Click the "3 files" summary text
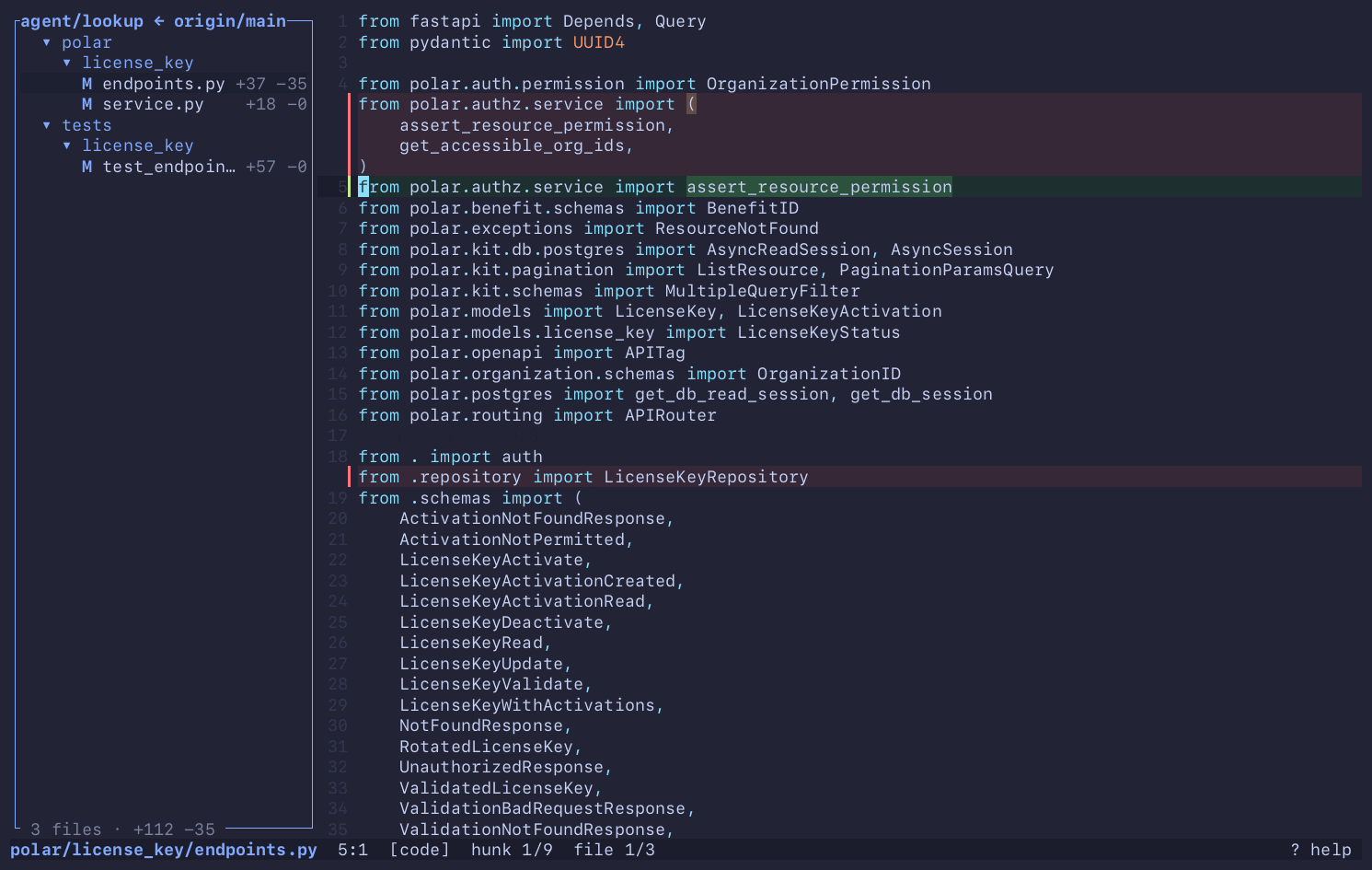The image size is (1372, 870). coord(66,829)
